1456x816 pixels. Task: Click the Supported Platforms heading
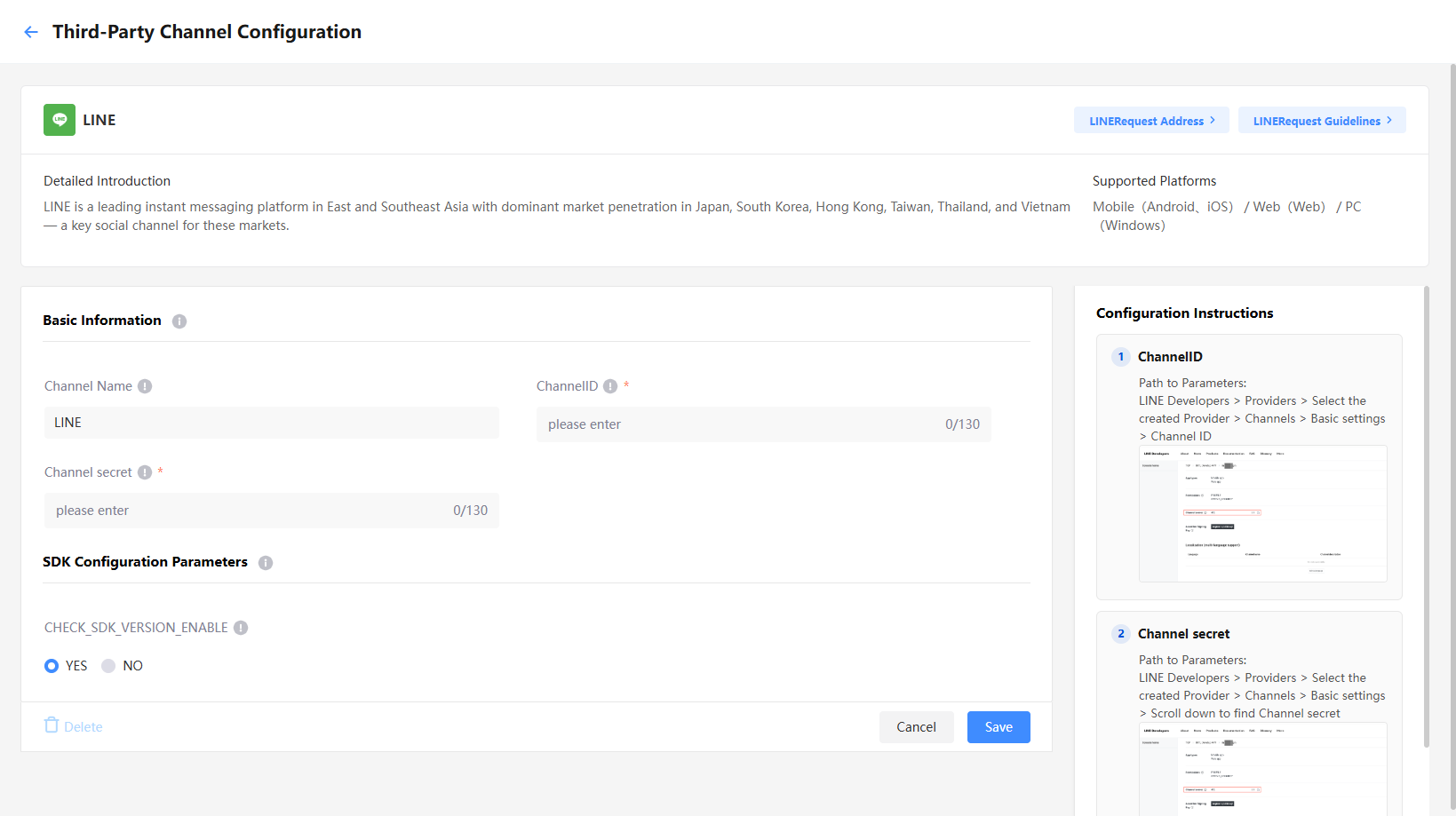coord(1154,181)
